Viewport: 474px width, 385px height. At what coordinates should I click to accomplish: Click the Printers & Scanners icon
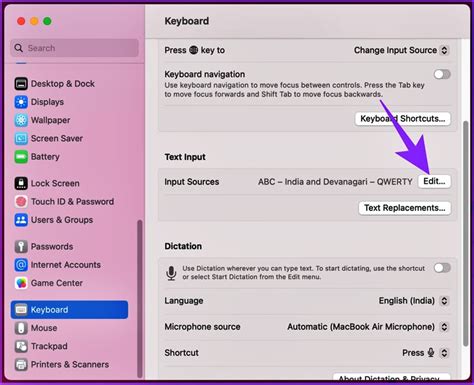[21, 364]
